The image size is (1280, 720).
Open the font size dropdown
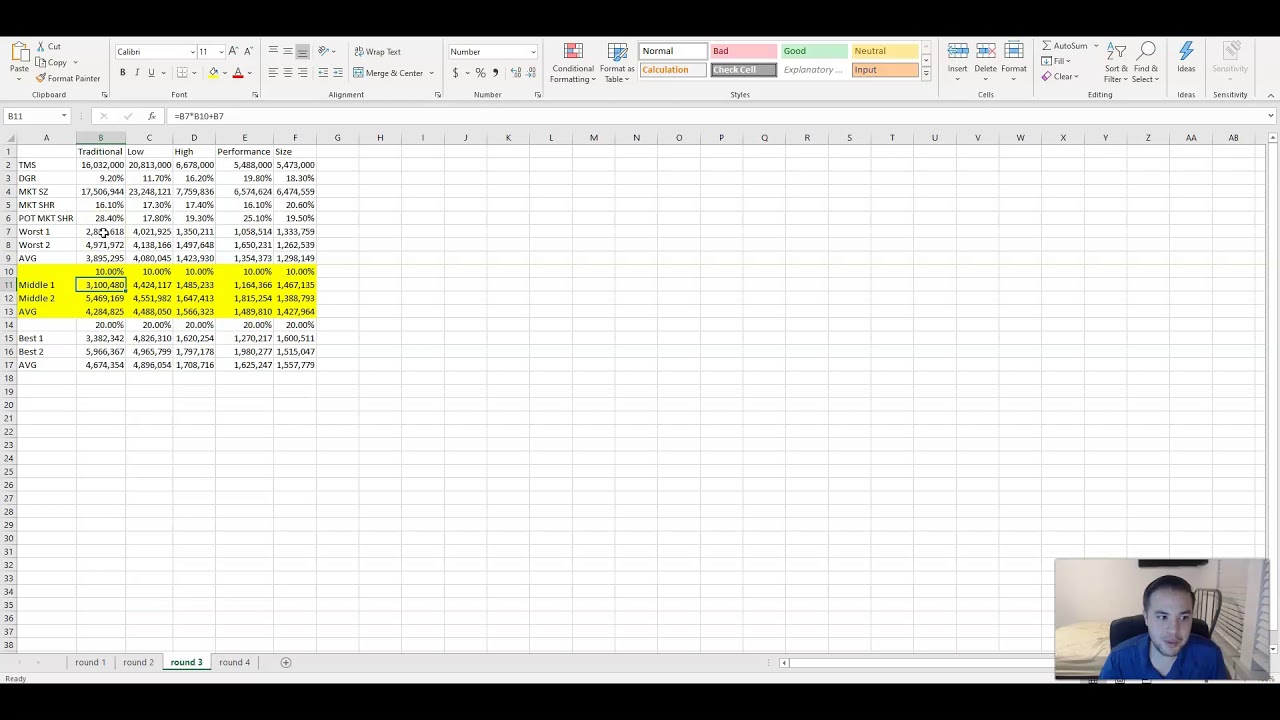click(x=221, y=52)
